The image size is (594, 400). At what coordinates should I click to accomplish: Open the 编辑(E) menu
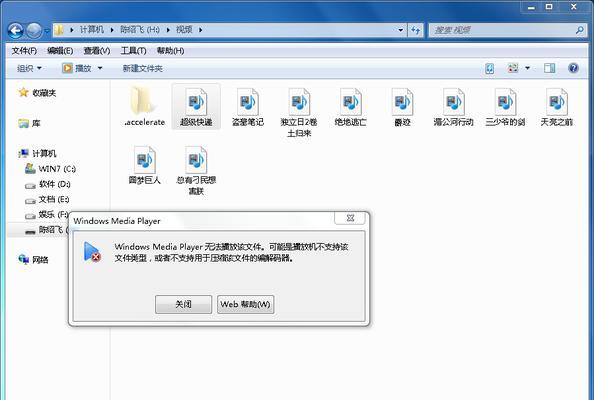coord(60,51)
